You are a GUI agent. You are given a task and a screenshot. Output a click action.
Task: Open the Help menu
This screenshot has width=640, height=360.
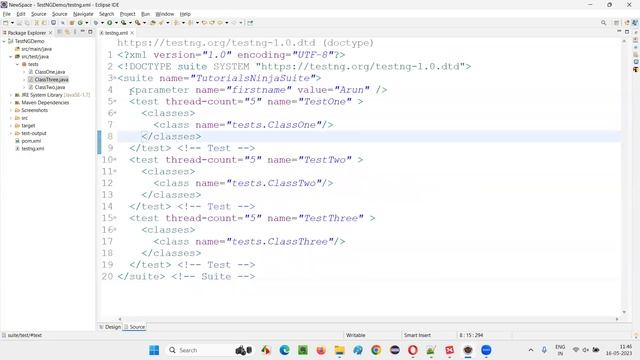pos(185,14)
